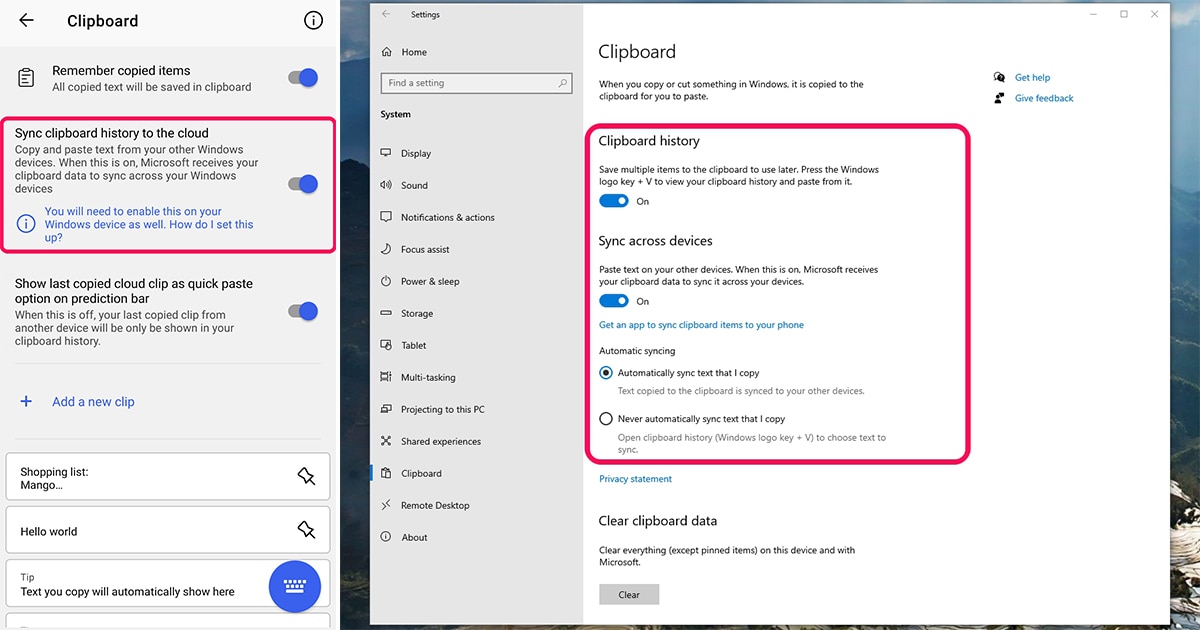Disable 'Sync clipboard history to the cloud'
The height and width of the screenshot is (630, 1200).
[302, 184]
